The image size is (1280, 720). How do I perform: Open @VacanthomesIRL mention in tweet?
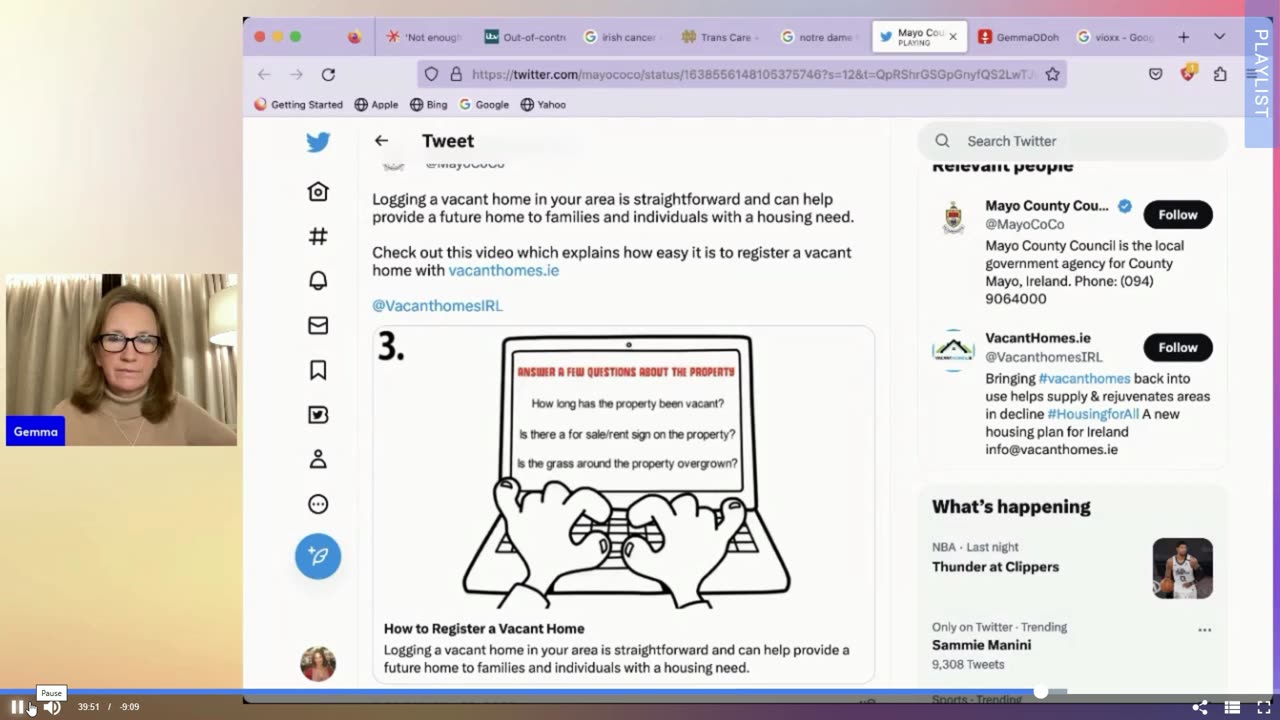point(437,306)
